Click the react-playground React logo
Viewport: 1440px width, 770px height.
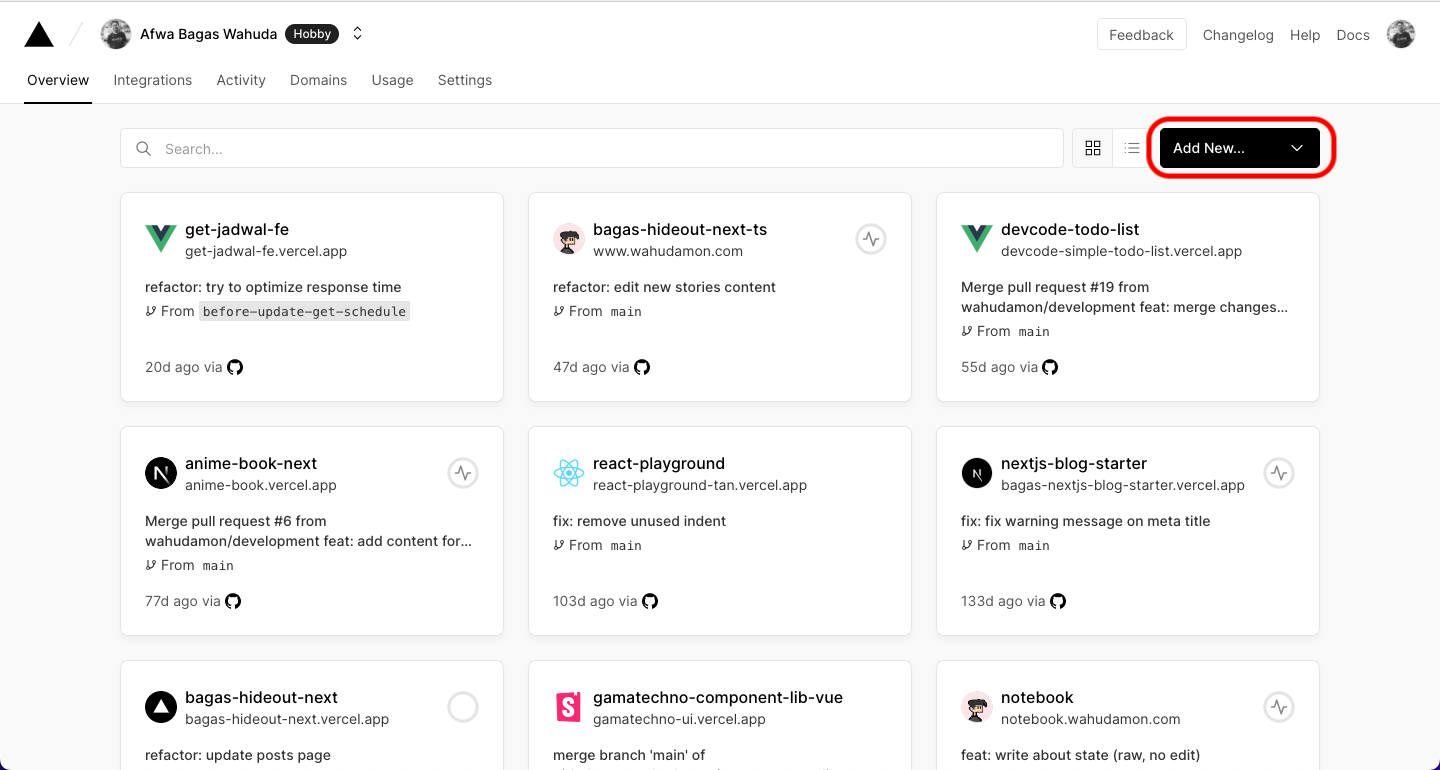(x=569, y=473)
